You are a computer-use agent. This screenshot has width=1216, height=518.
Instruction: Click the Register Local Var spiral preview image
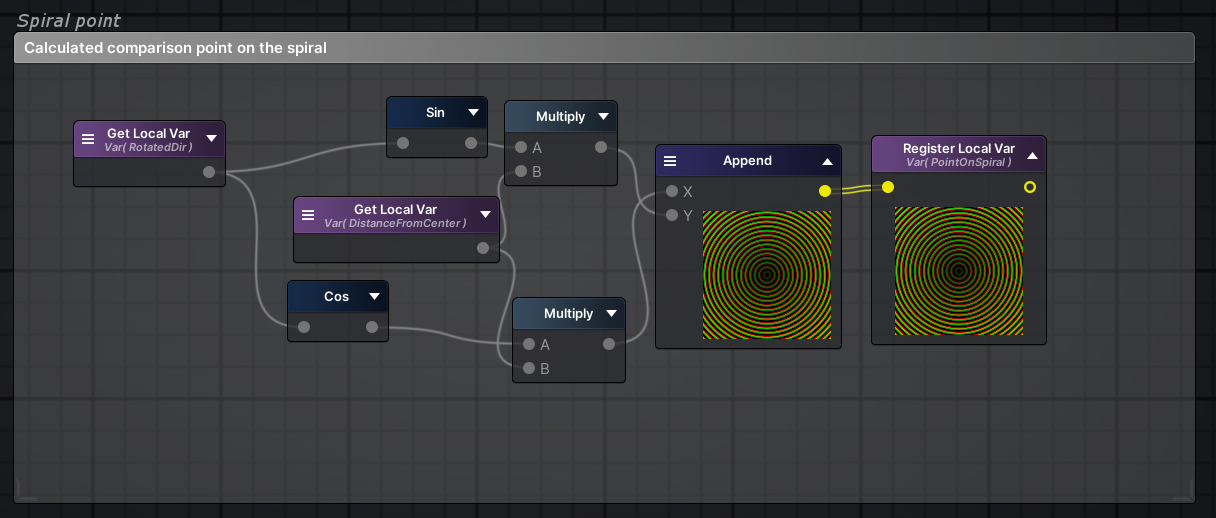(958, 271)
